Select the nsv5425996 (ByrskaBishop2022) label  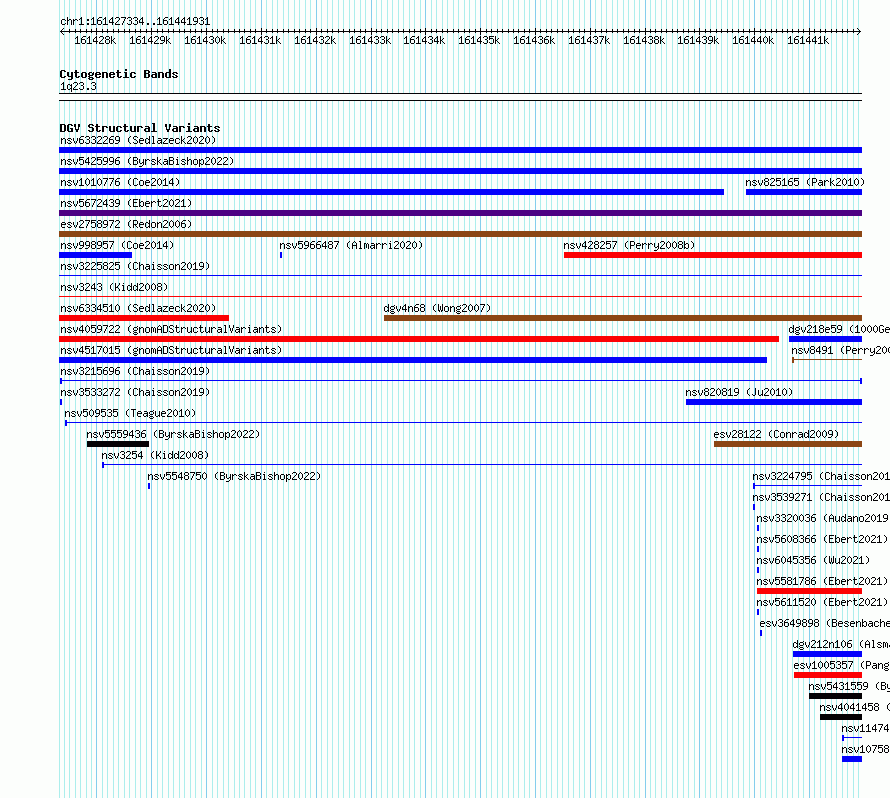(147, 161)
